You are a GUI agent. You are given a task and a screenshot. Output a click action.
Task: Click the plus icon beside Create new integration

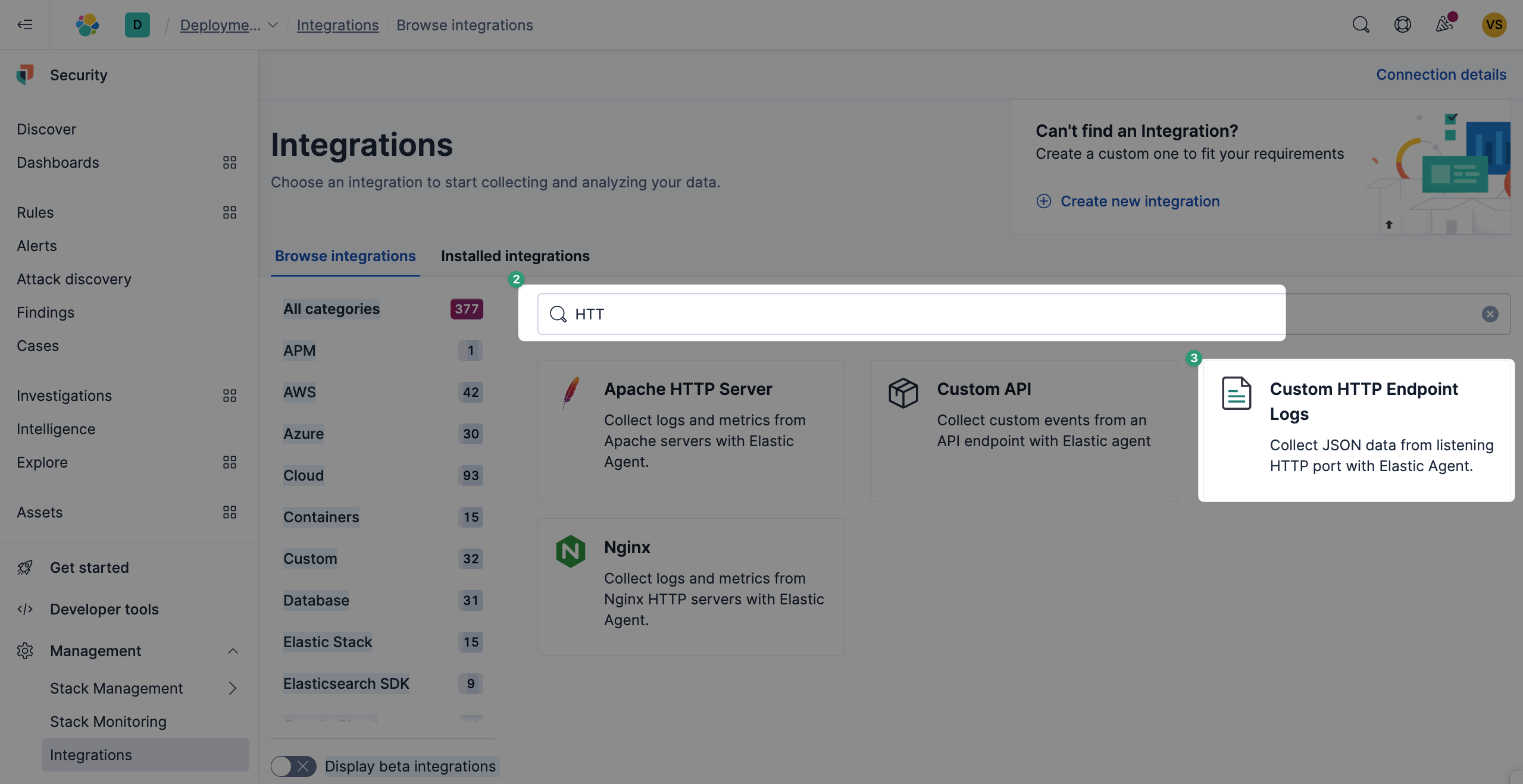tap(1044, 201)
